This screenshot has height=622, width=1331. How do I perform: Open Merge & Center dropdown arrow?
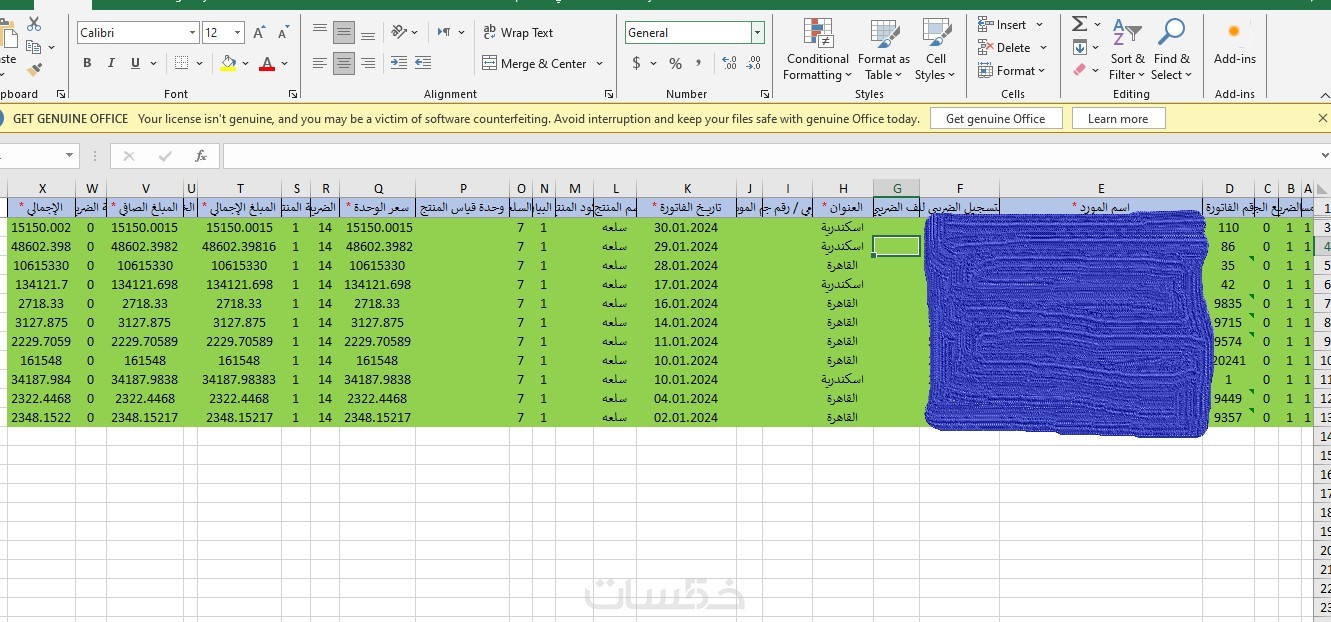coord(600,64)
